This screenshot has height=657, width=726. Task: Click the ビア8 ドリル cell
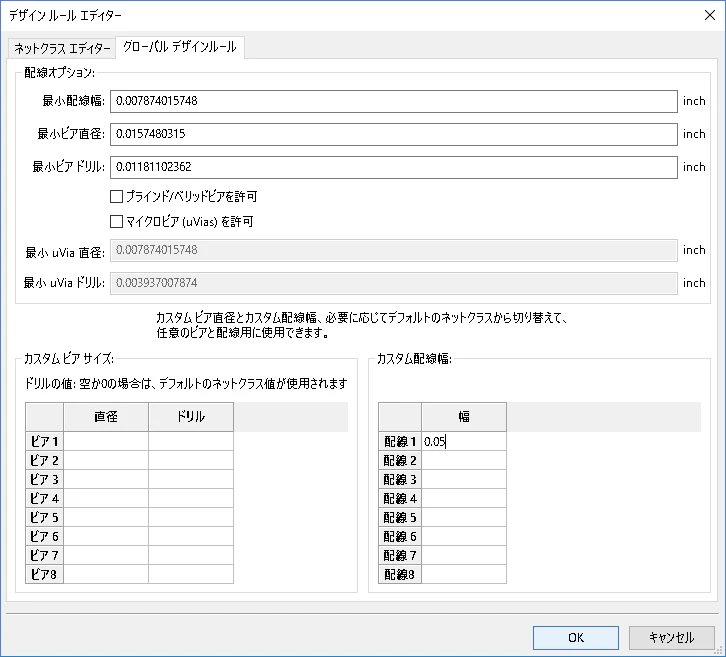point(191,574)
